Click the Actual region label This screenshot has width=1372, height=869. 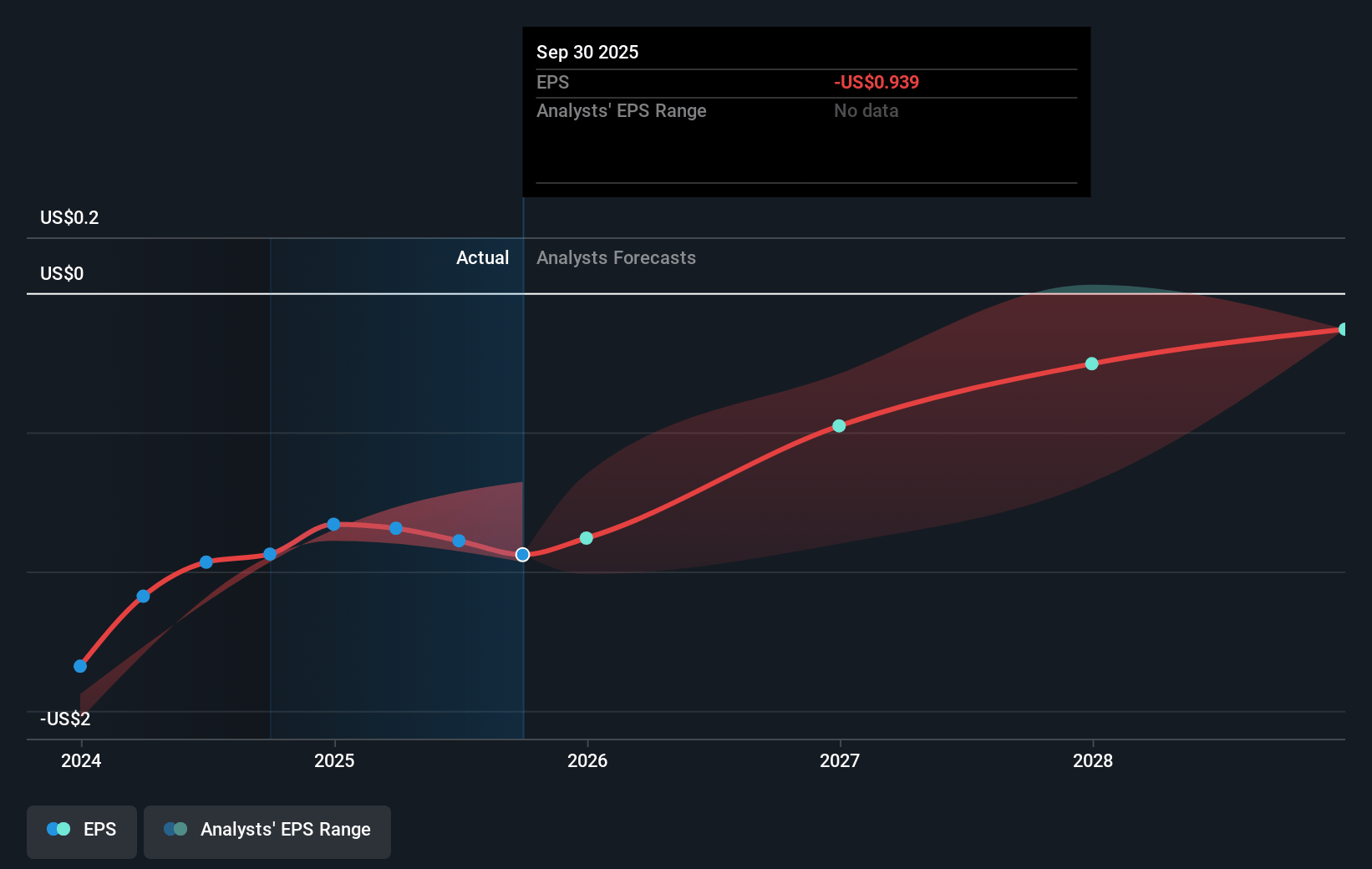coord(482,258)
